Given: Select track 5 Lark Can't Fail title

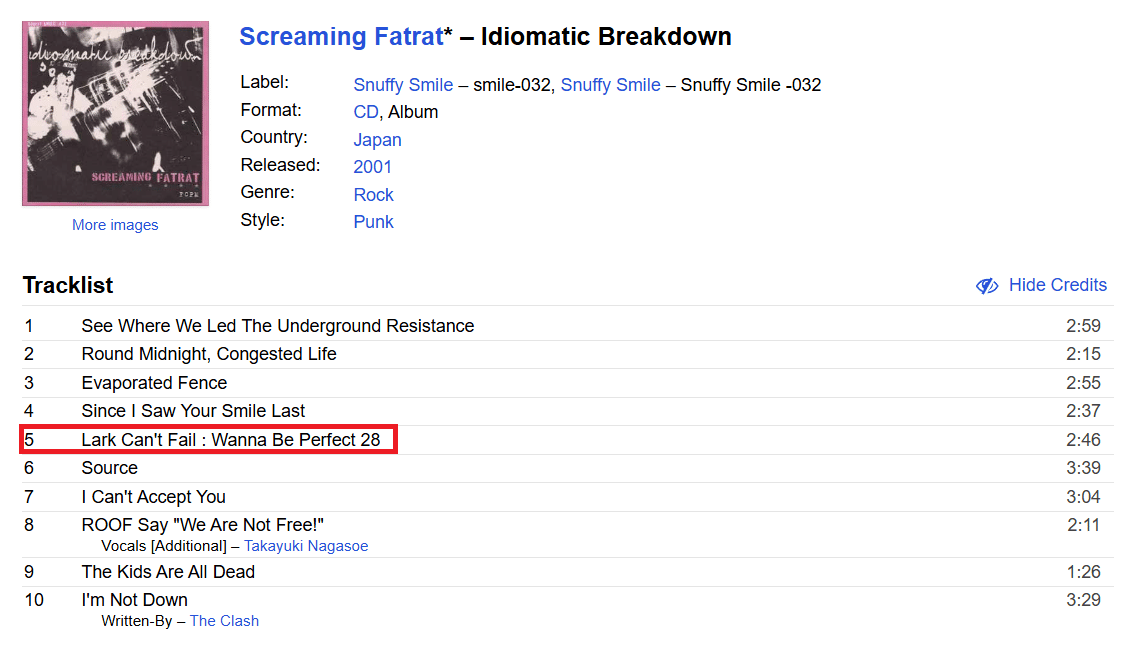Looking at the screenshot, I should (x=231, y=440).
